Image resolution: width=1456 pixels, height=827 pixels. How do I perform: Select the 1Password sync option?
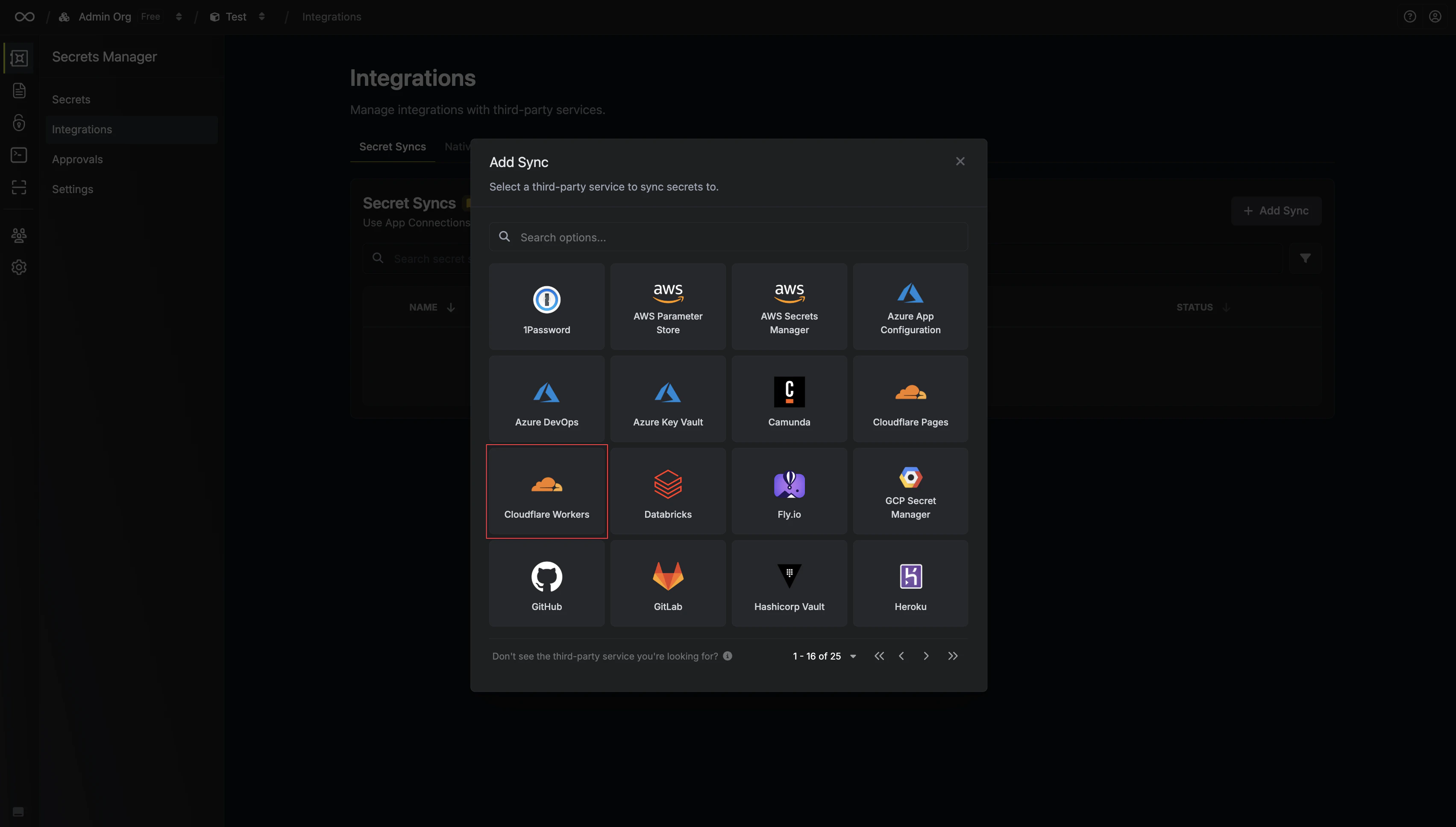(x=546, y=306)
